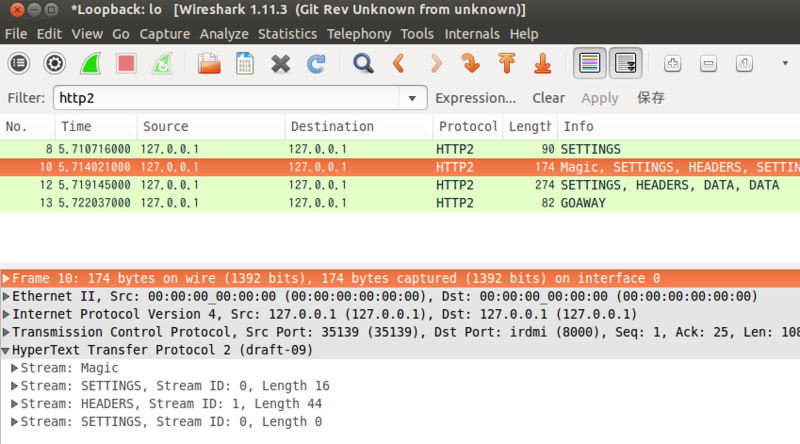Image resolution: width=800 pixels, height=444 pixels.
Task: Open the Edit menu
Action: pos(49,34)
